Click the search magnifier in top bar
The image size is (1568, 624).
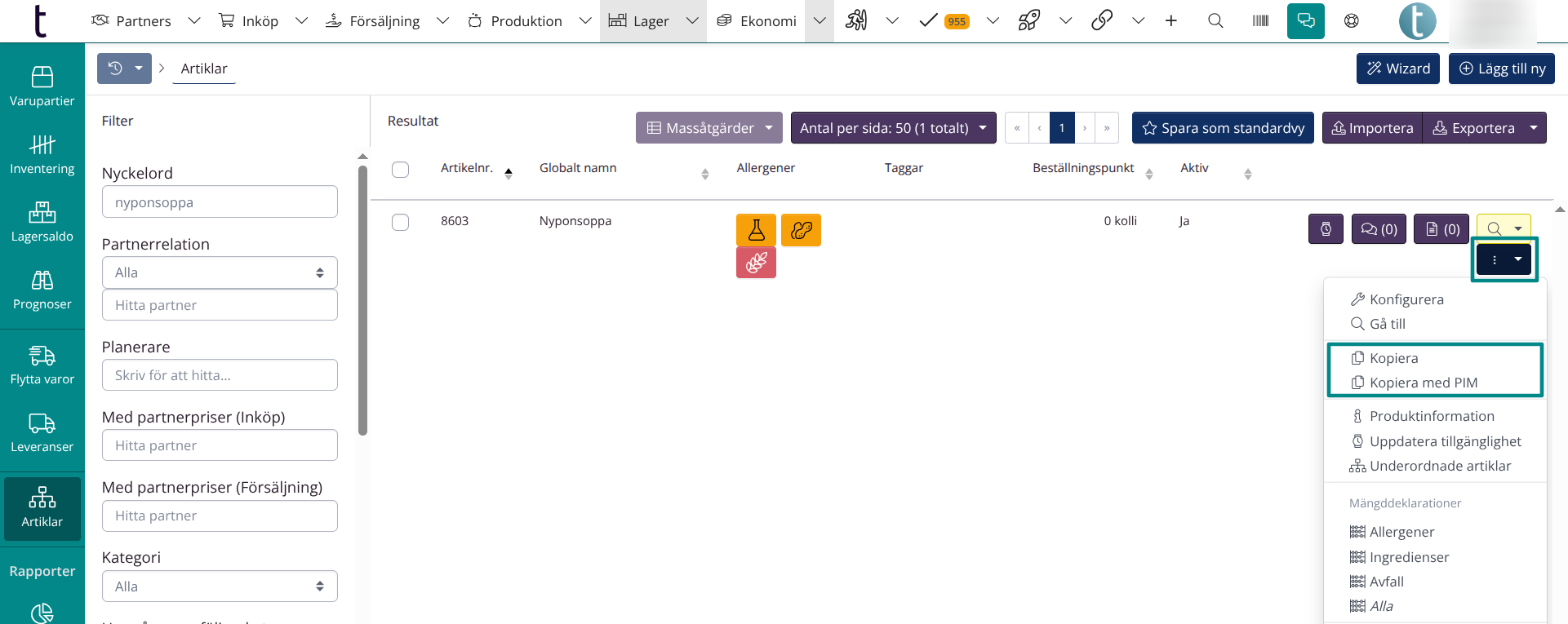click(x=1215, y=20)
